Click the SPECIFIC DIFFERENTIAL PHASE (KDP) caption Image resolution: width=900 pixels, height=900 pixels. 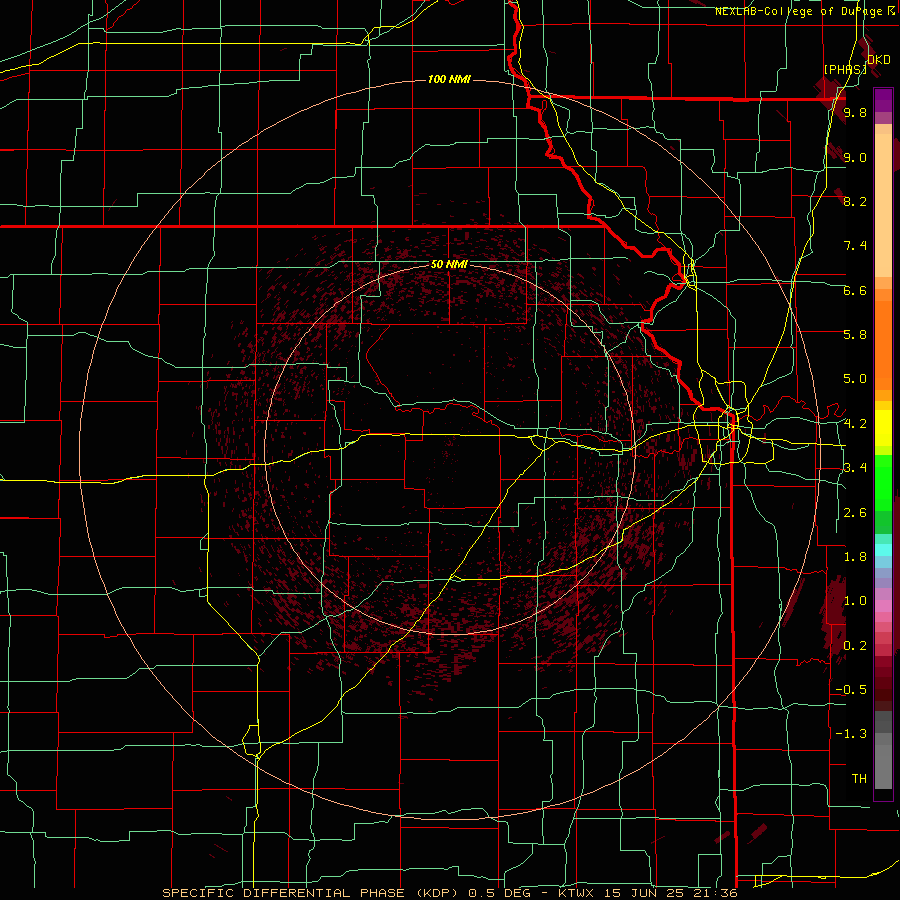(313, 893)
